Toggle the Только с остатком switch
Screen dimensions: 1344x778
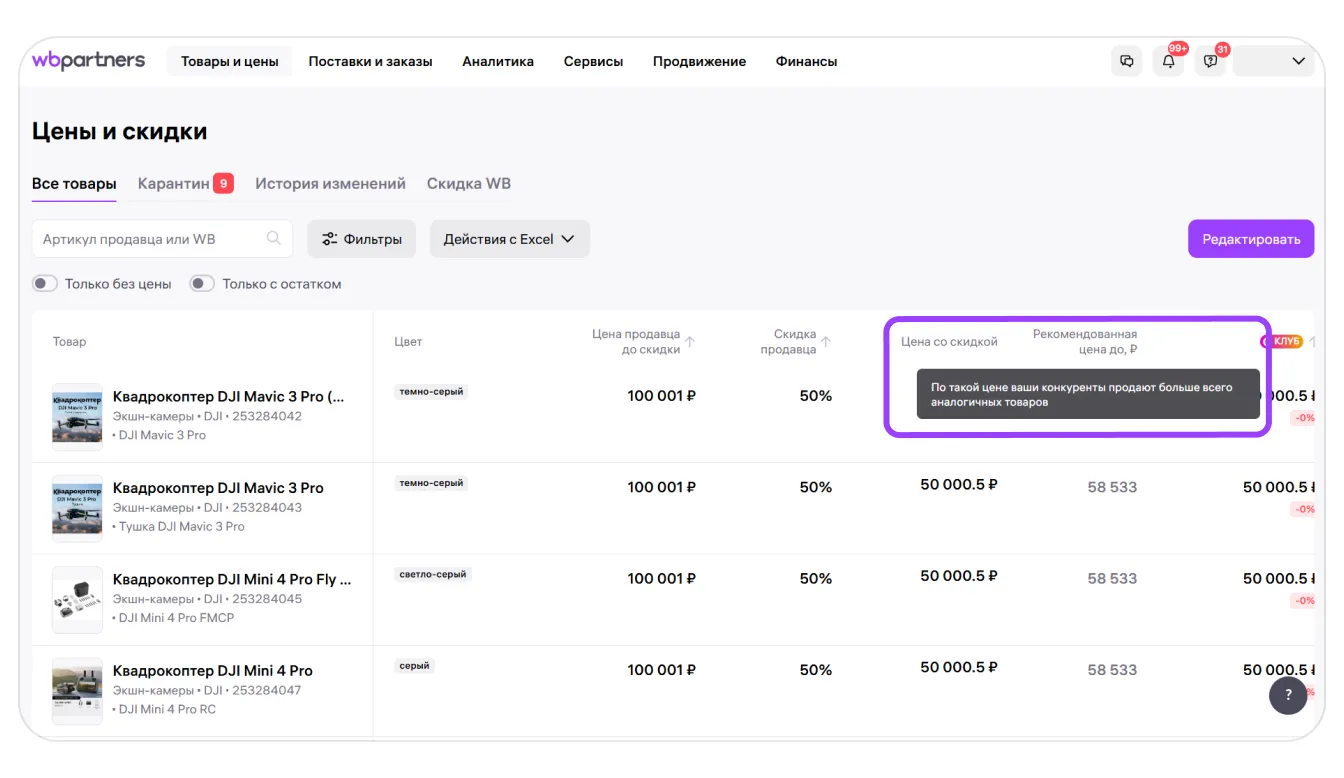(202, 284)
